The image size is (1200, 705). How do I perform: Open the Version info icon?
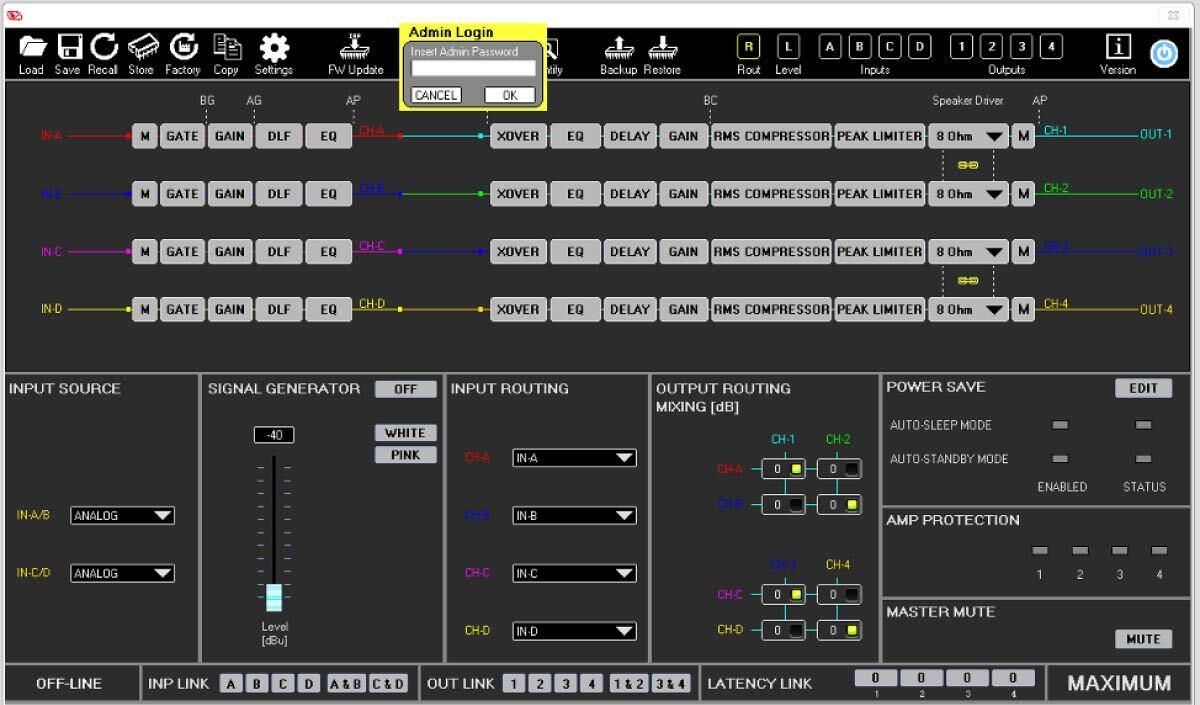coord(1118,48)
